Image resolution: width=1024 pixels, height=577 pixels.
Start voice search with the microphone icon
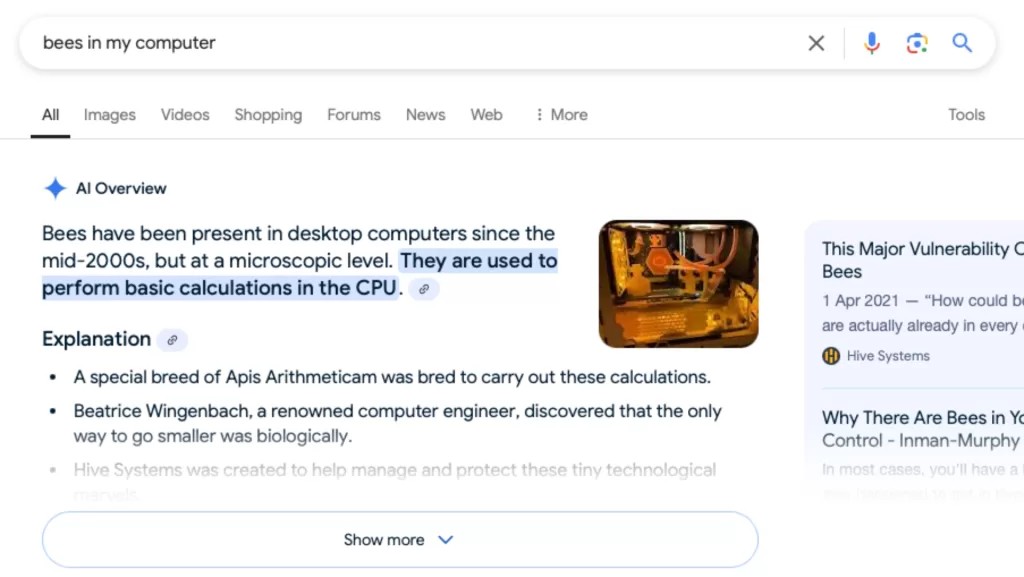pyautogui.click(x=871, y=43)
